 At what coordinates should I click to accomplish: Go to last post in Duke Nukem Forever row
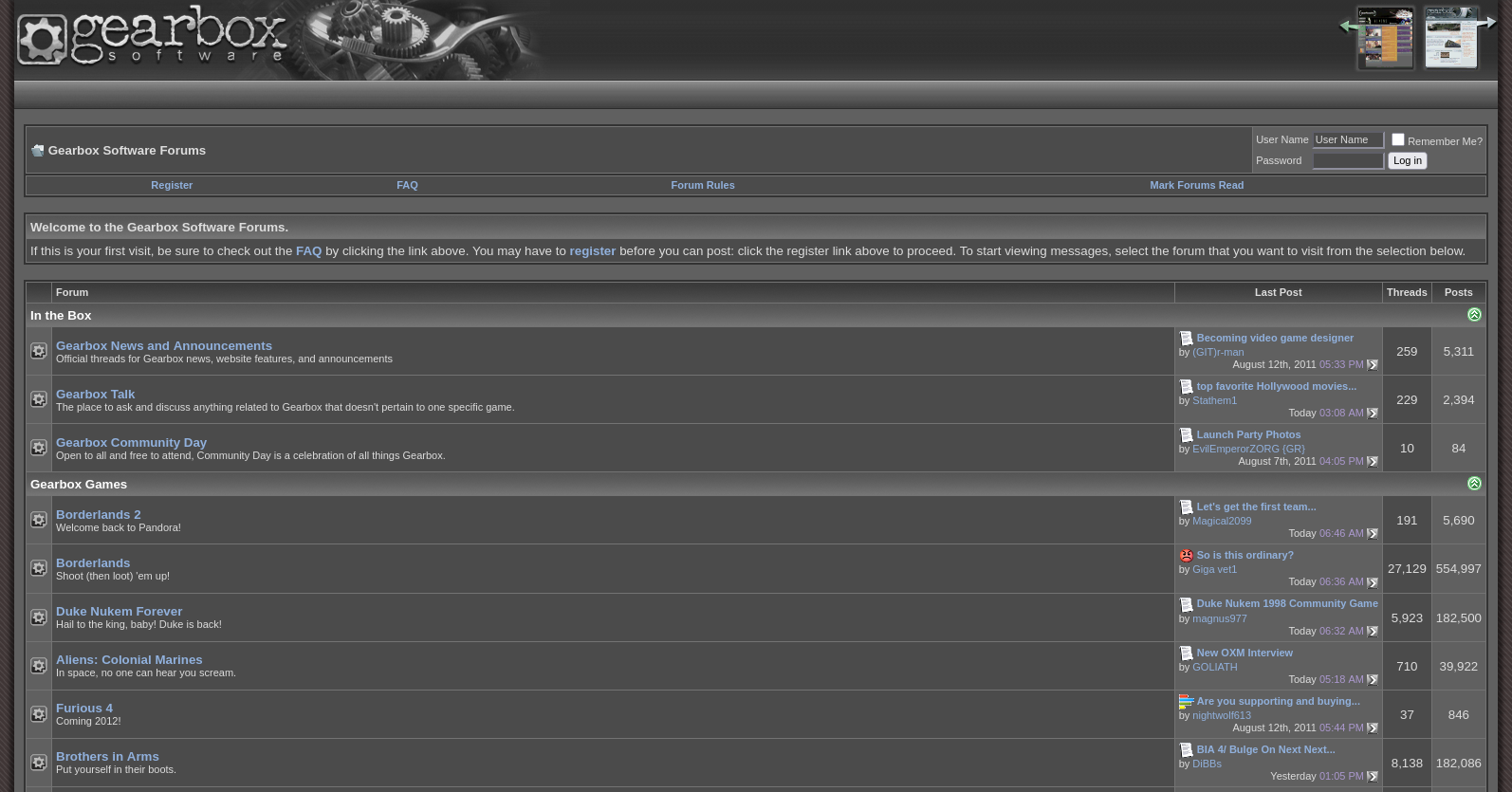pos(1373,632)
